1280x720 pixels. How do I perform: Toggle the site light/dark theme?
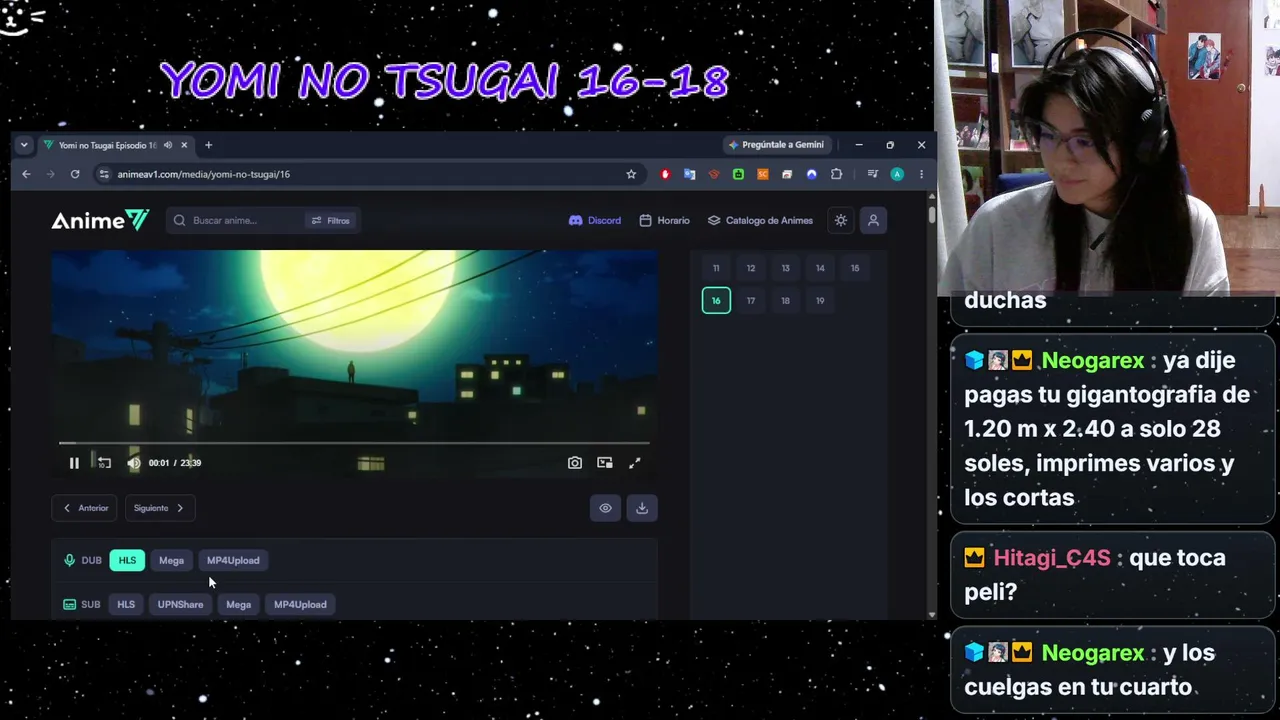[x=841, y=220]
